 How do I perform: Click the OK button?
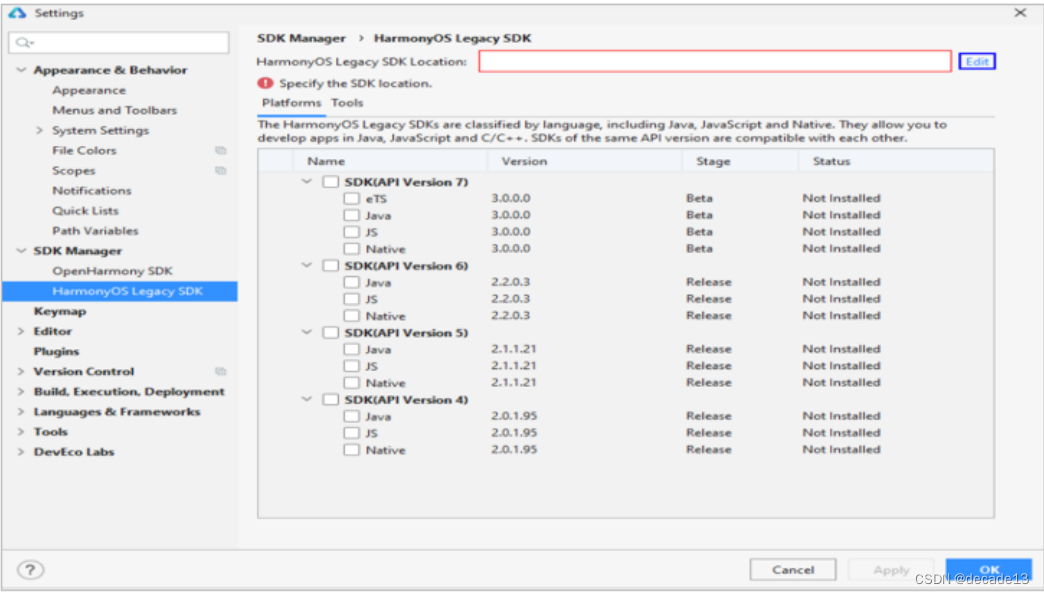pos(989,570)
